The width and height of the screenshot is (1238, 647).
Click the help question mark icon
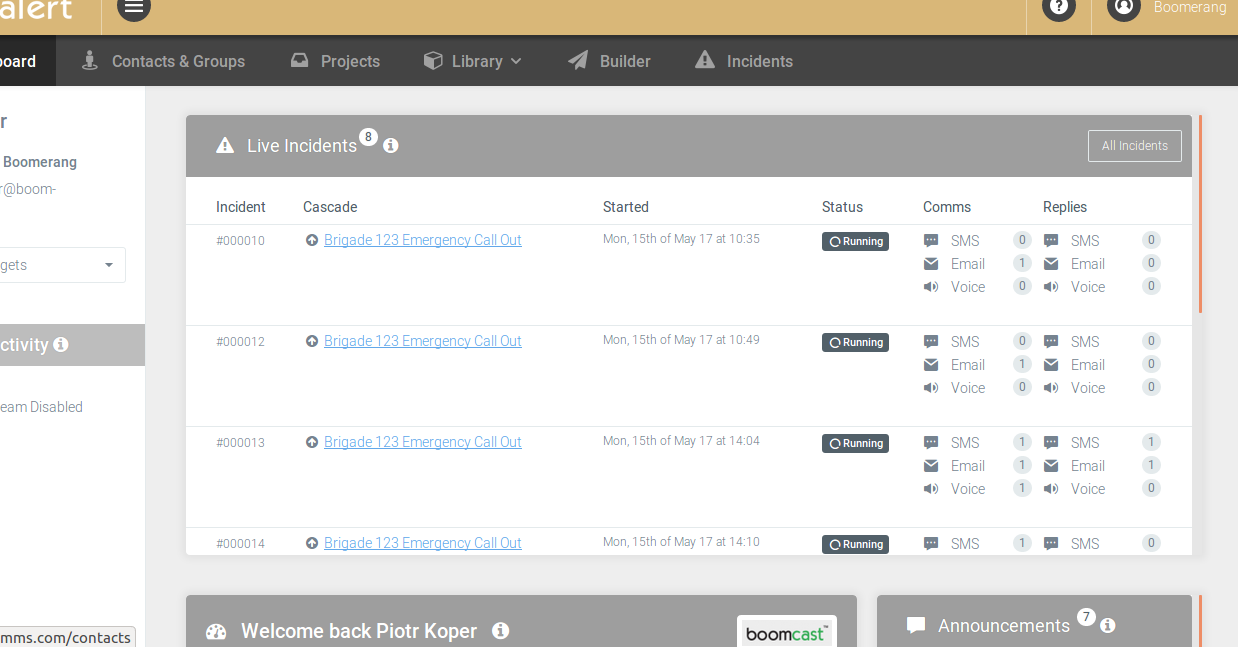[1058, 8]
